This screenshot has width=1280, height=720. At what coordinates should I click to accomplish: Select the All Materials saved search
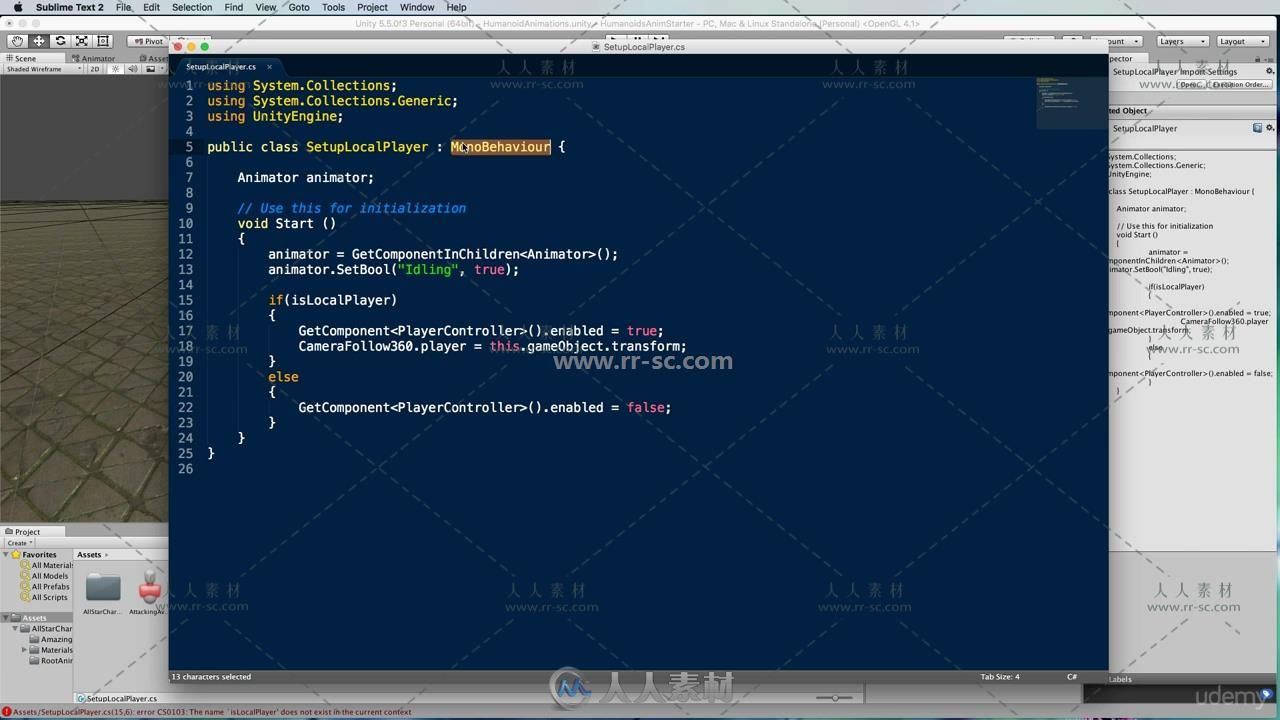[47, 565]
